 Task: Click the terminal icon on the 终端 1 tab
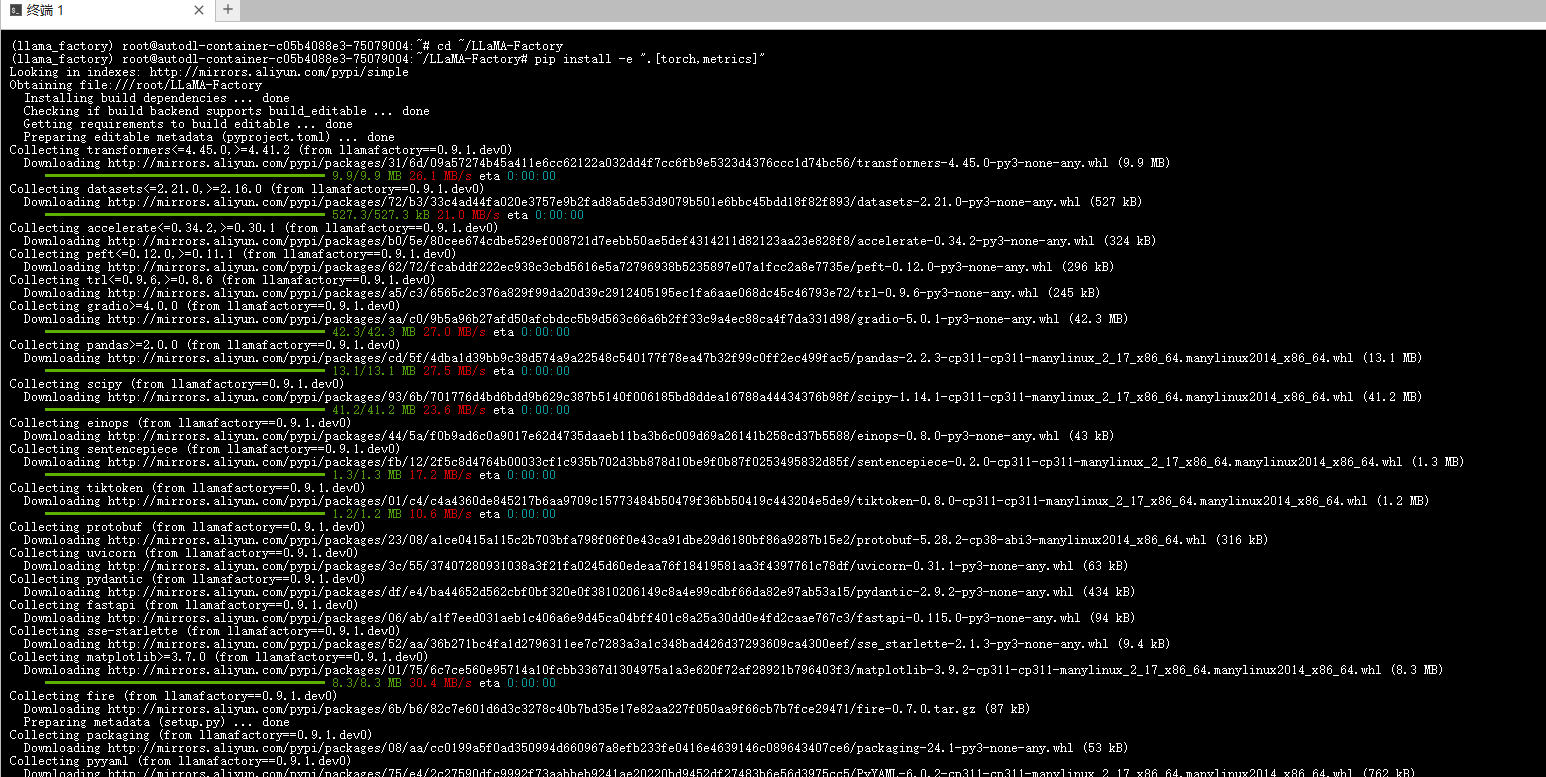[x=15, y=10]
